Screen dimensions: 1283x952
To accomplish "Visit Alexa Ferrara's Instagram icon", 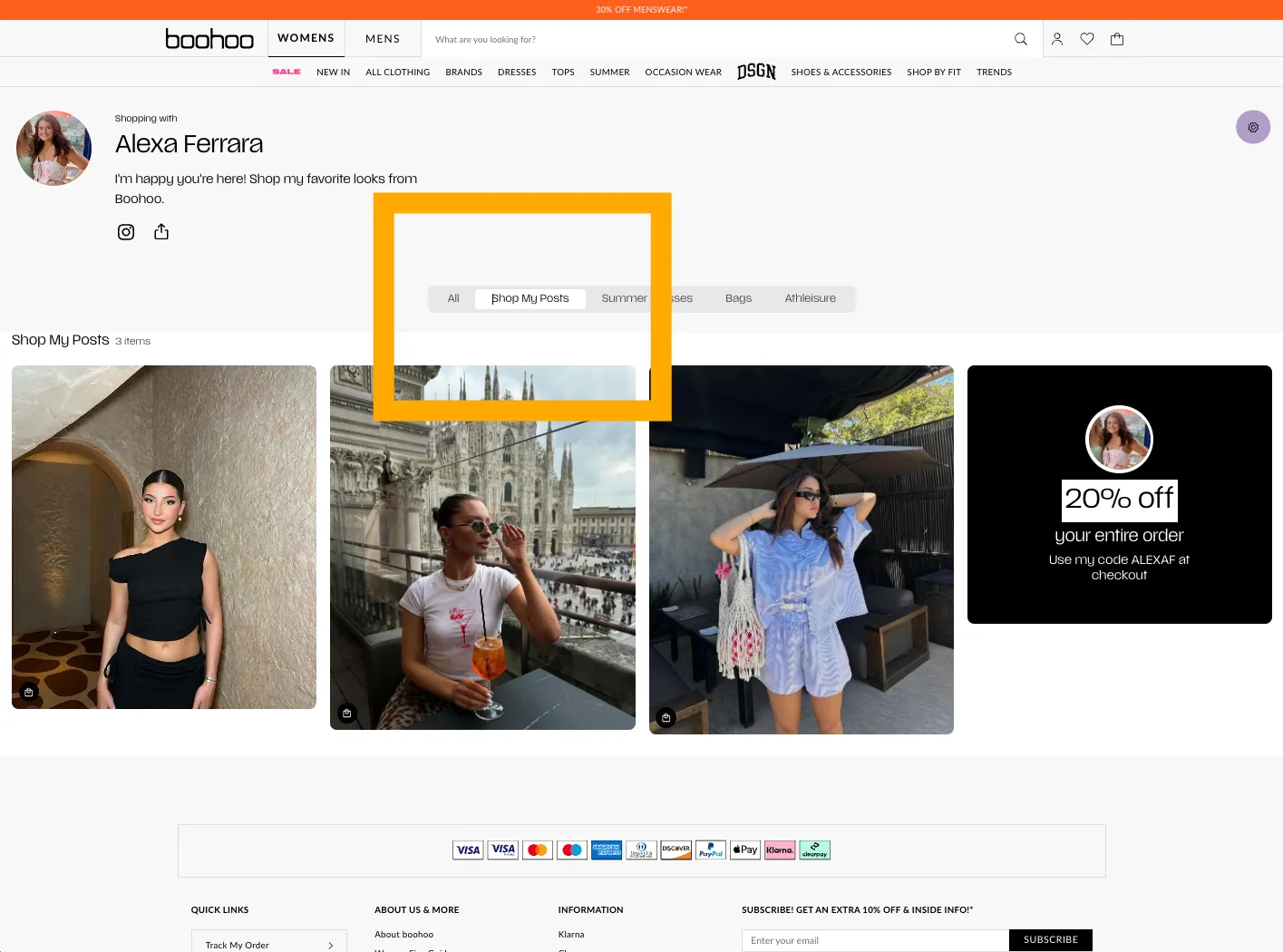I will [126, 232].
